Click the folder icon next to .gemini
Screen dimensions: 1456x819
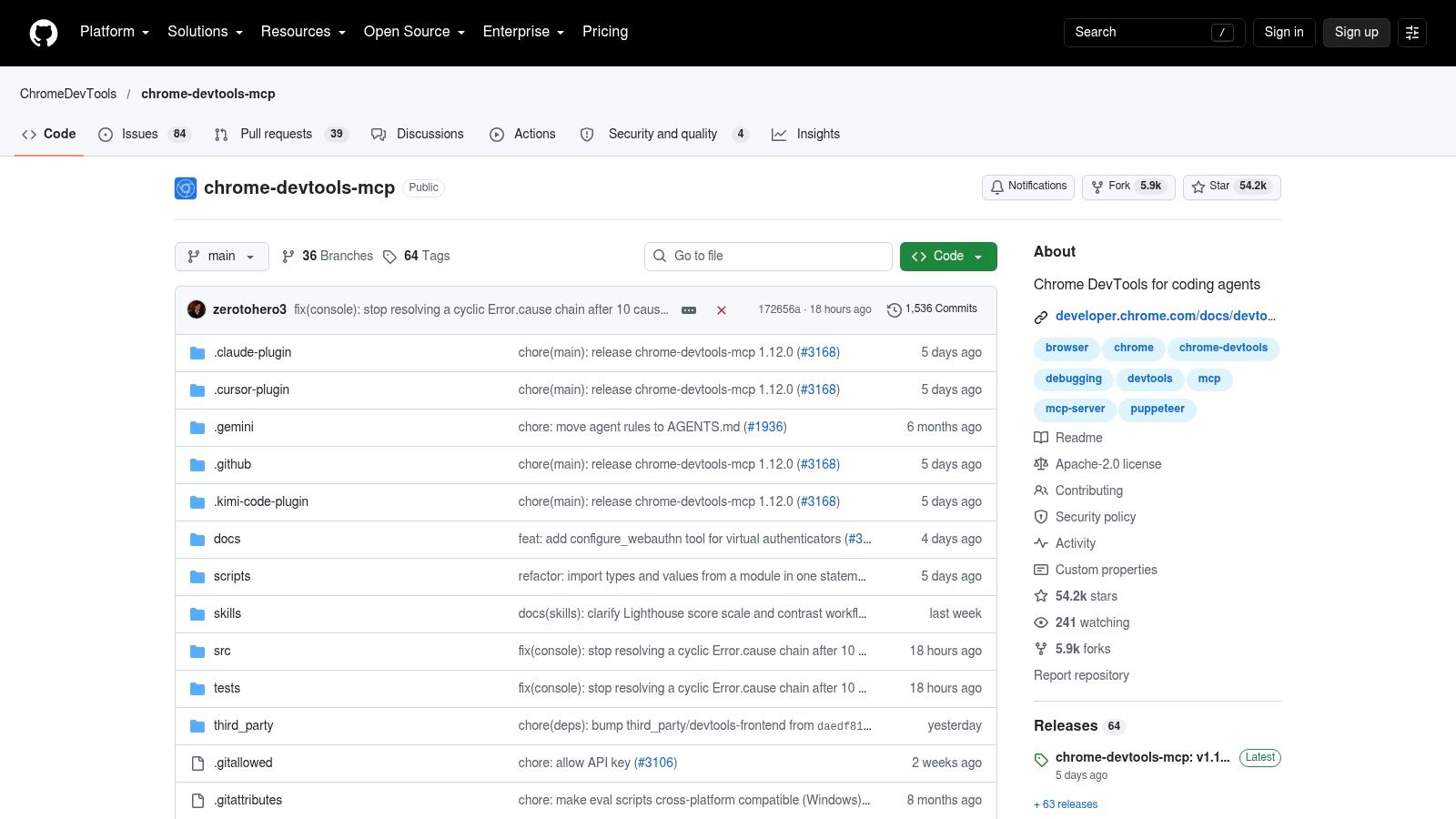coord(197,428)
